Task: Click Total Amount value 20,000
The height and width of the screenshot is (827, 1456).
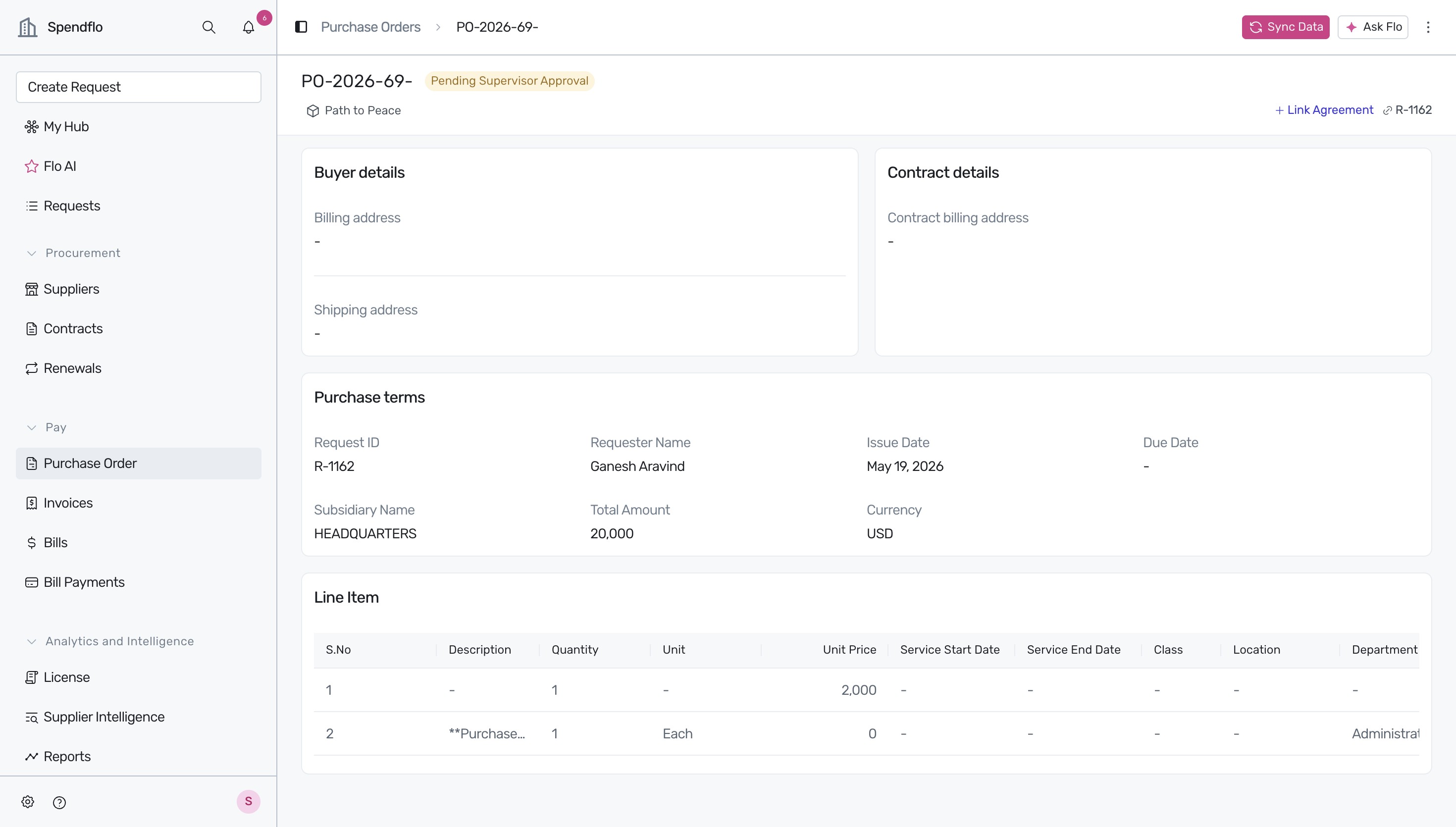Action: [612, 534]
